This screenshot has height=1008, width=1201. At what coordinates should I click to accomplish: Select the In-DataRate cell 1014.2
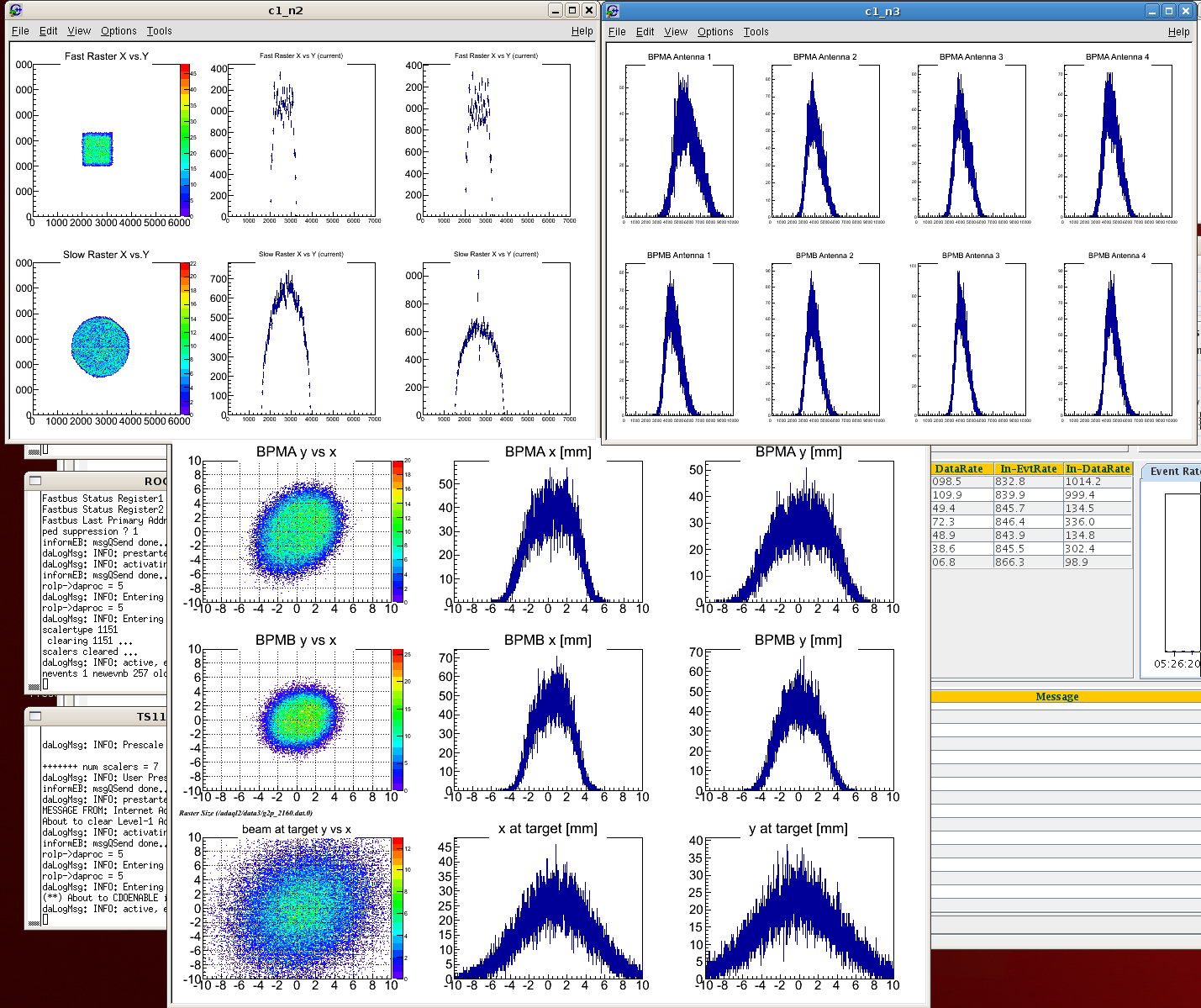(1098, 482)
